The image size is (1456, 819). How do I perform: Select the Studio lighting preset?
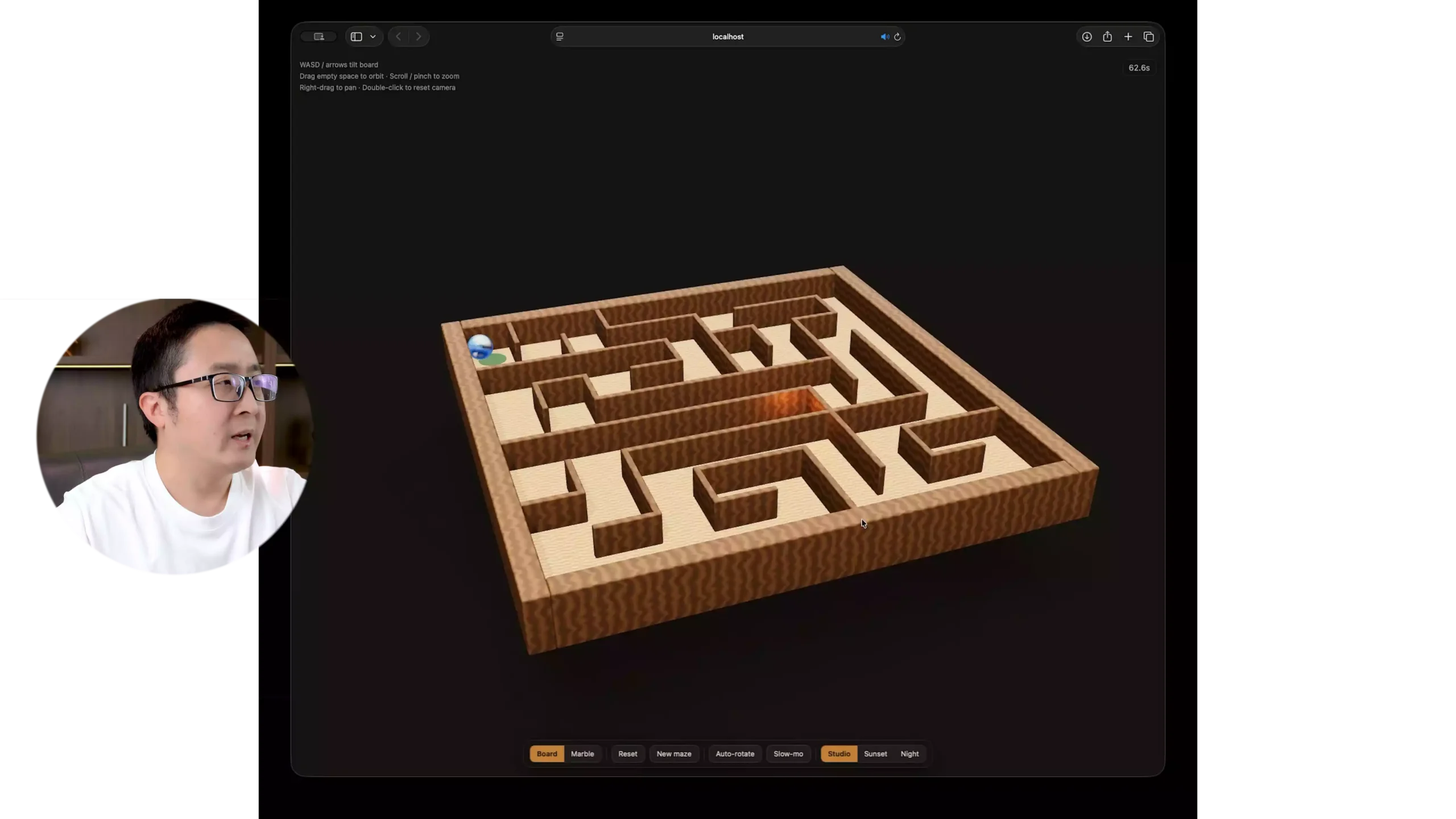[x=839, y=754]
